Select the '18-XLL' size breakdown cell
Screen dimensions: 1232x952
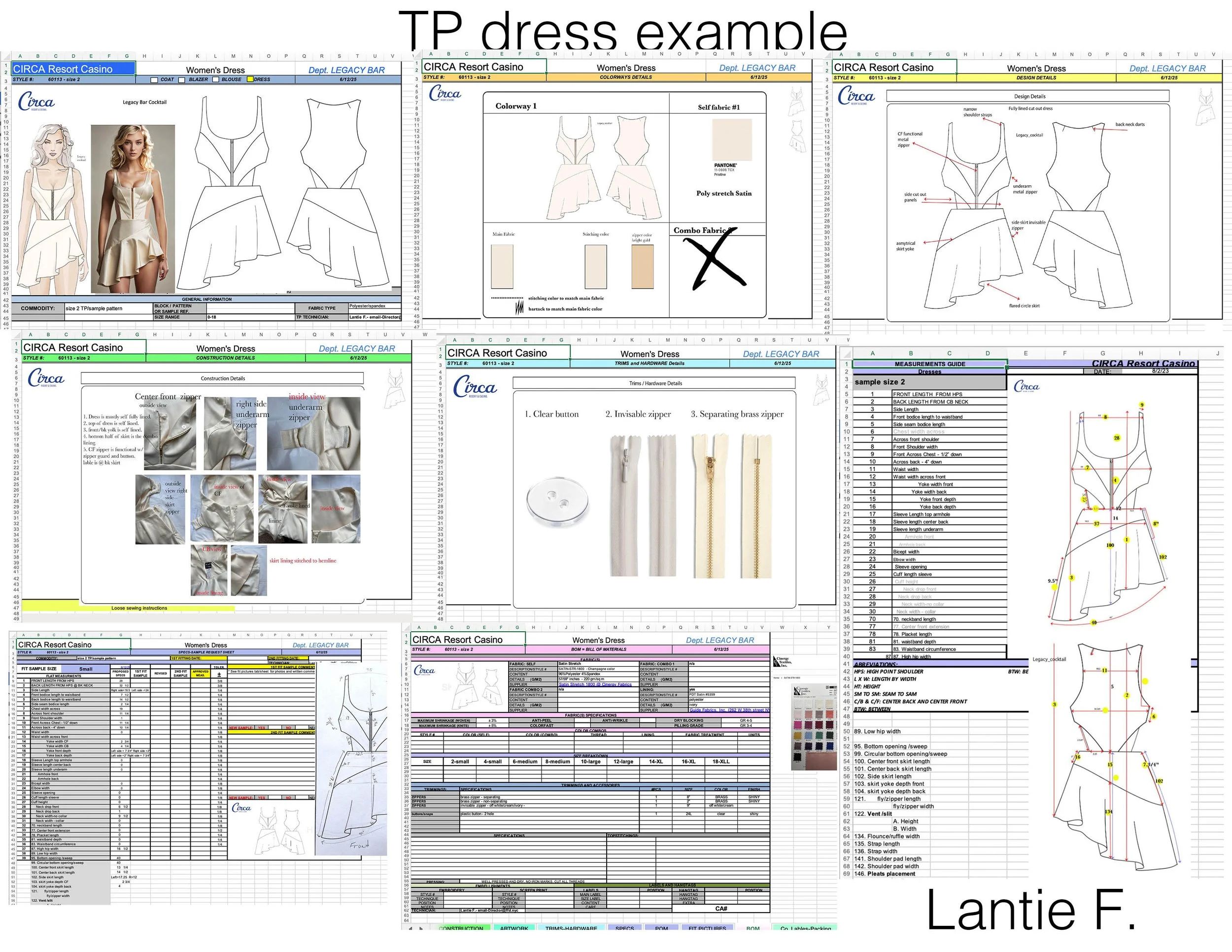click(x=721, y=761)
